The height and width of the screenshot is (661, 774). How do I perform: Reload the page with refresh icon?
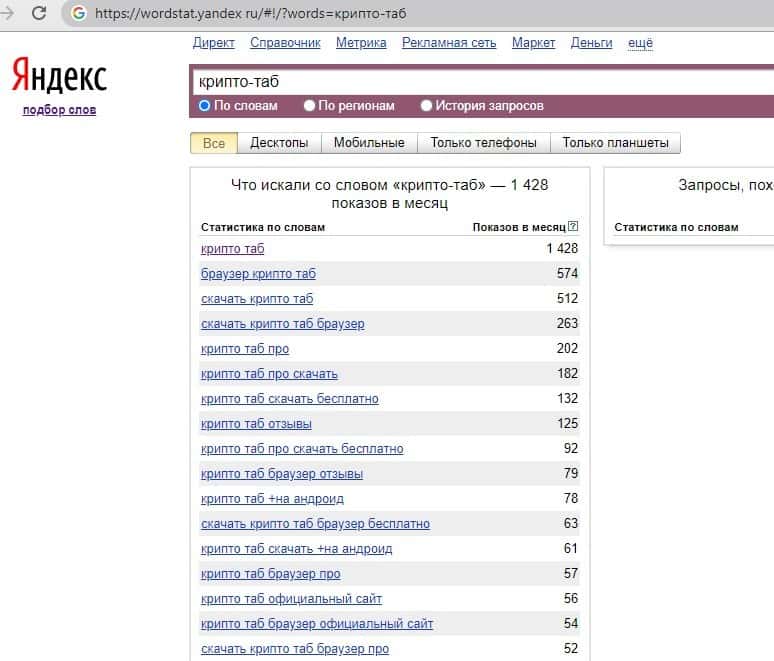[39, 14]
